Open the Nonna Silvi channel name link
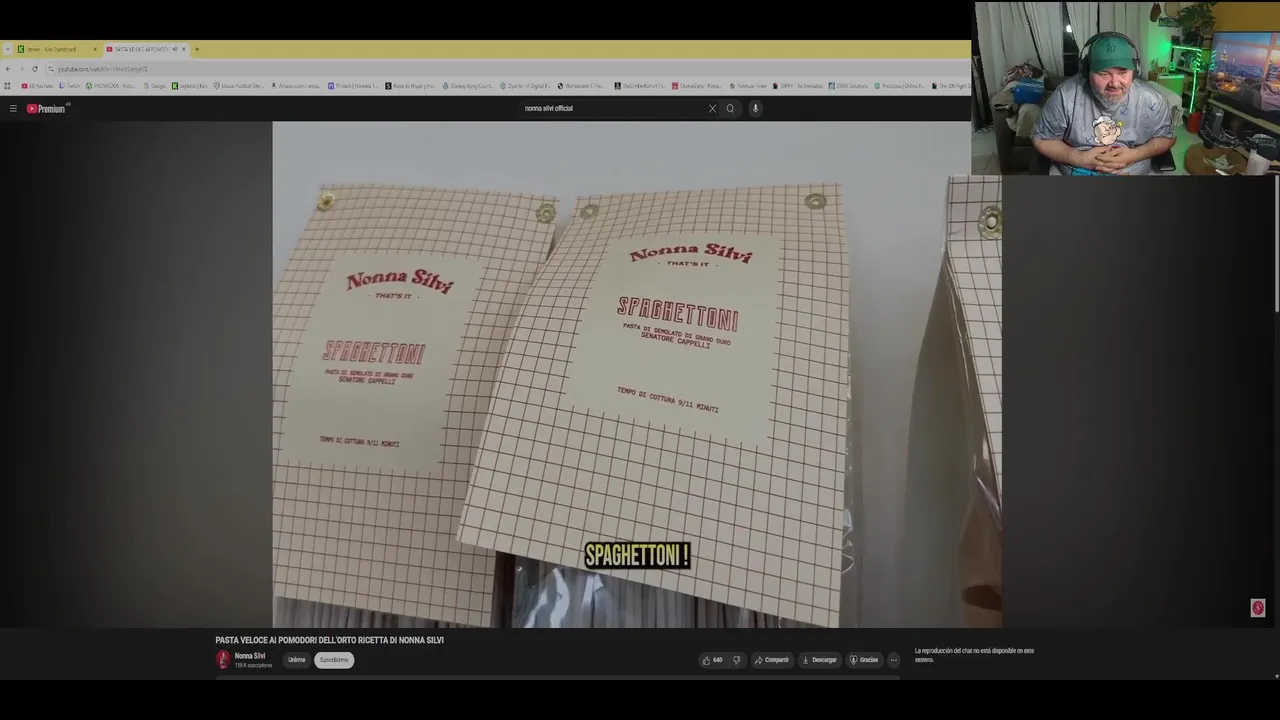The width and height of the screenshot is (1280, 720). [250, 656]
